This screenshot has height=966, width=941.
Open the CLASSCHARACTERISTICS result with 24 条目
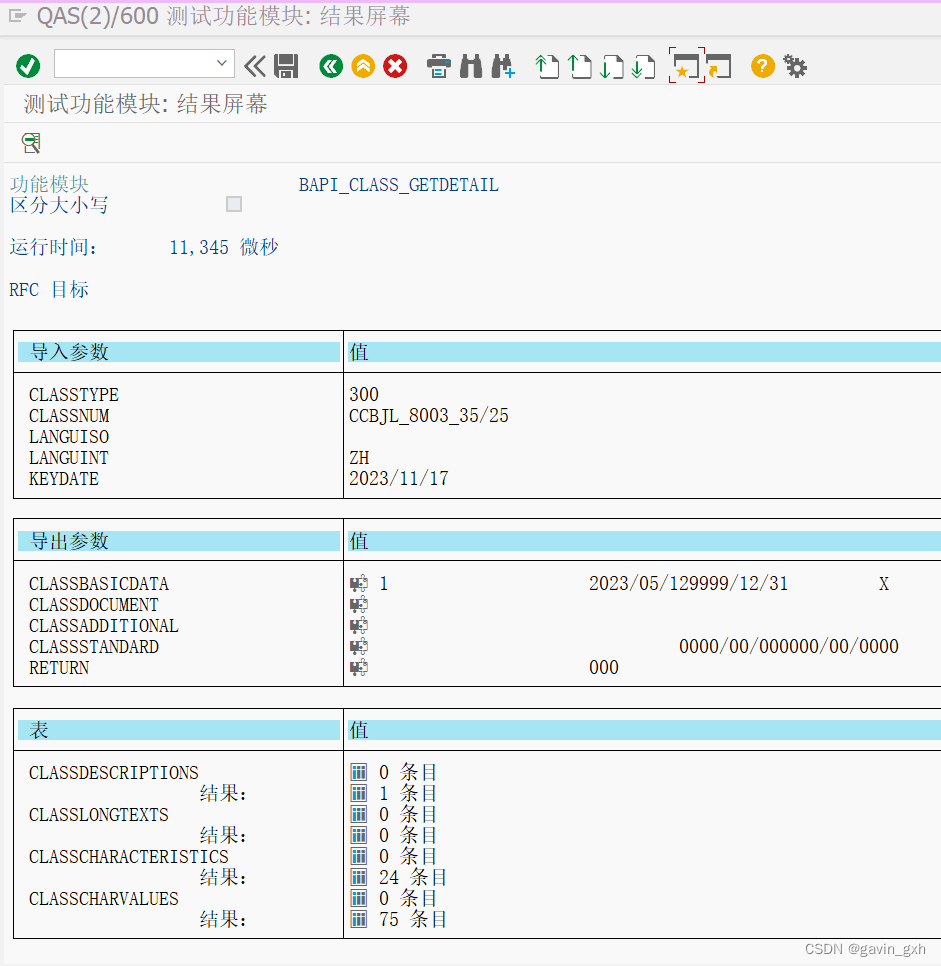click(358, 877)
